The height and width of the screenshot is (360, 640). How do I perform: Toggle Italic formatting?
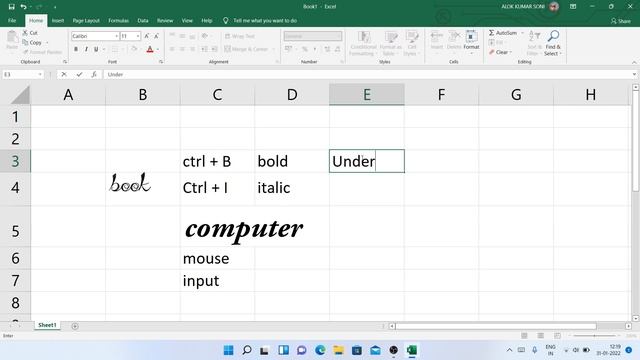click(86, 49)
